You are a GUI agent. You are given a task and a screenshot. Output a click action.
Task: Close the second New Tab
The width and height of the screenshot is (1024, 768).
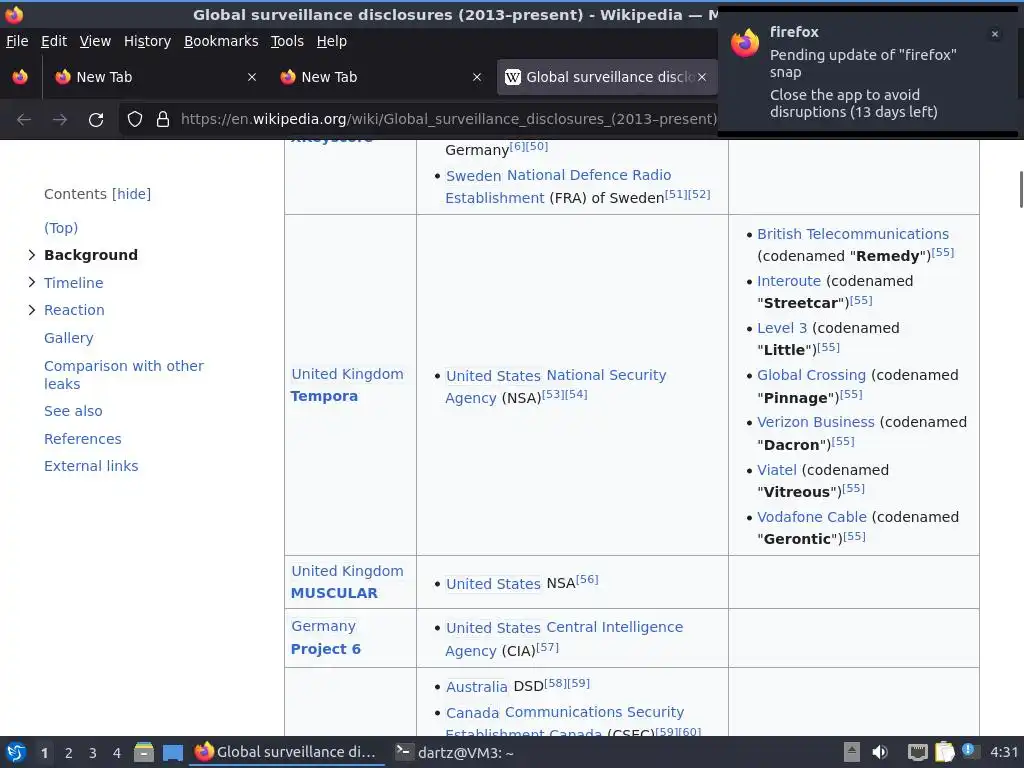[x=477, y=77]
